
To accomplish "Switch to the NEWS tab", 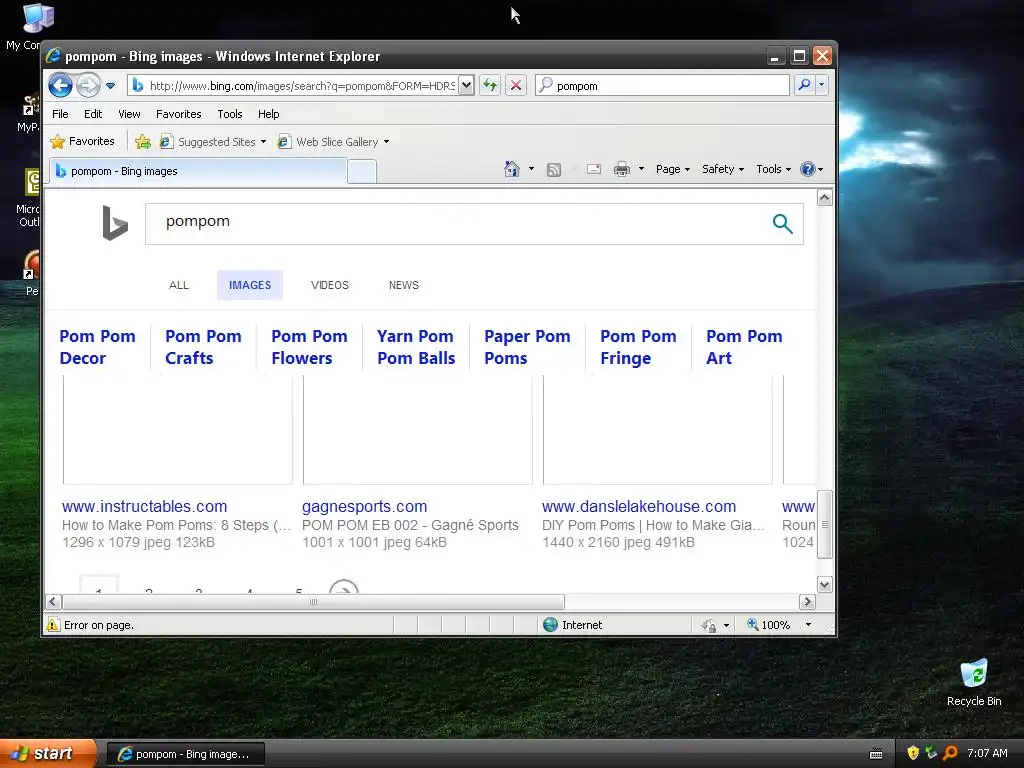I will point(404,285).
